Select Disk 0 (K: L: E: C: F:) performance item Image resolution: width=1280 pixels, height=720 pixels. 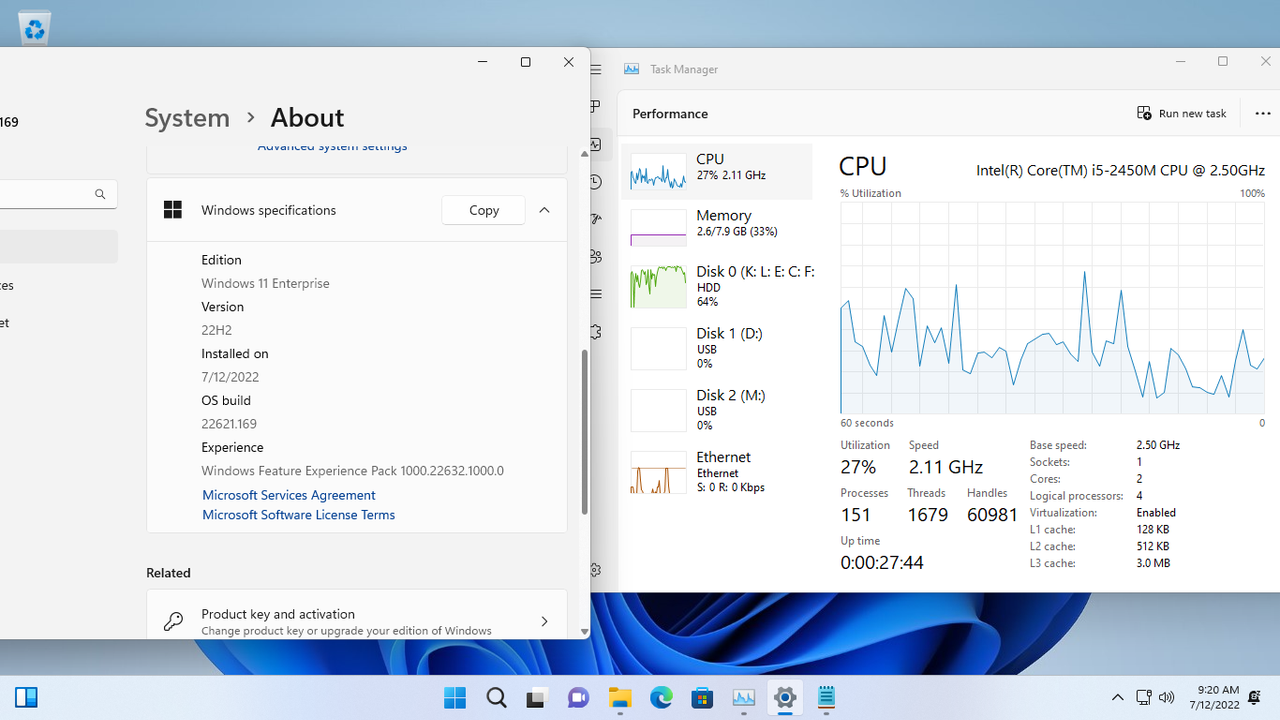pos(717,286)
